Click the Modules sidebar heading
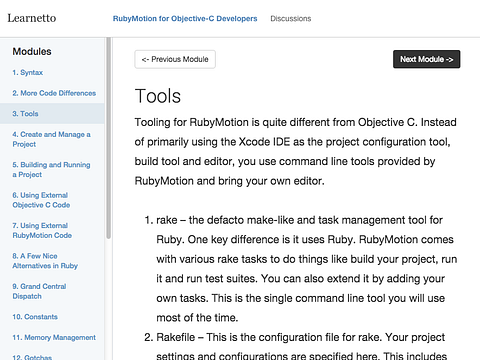The height and width of the screenshot is (360, 480). click(32, 51)
